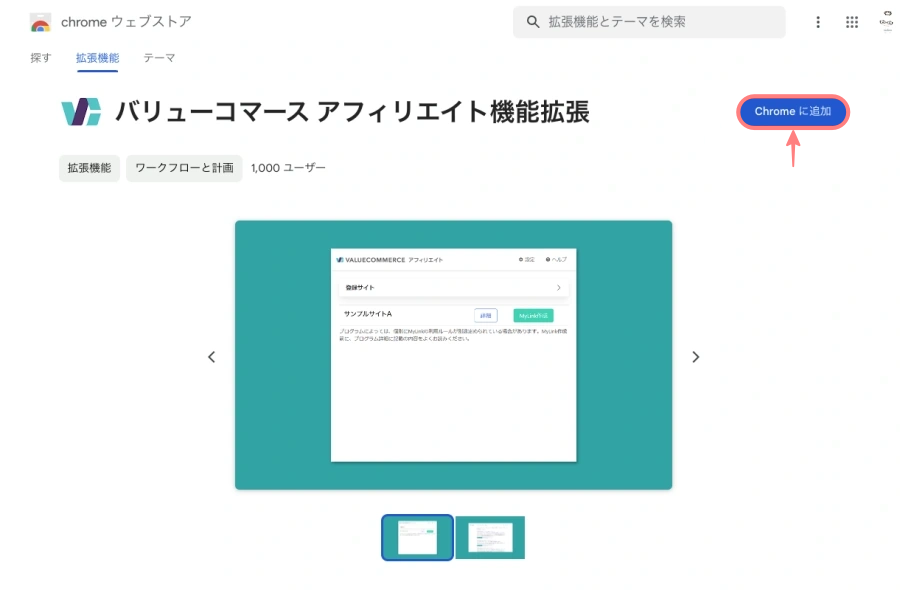Click the 1,000 ユーザー text
The width and height of the screenshot is (900, 590).
tap(288, 168)
